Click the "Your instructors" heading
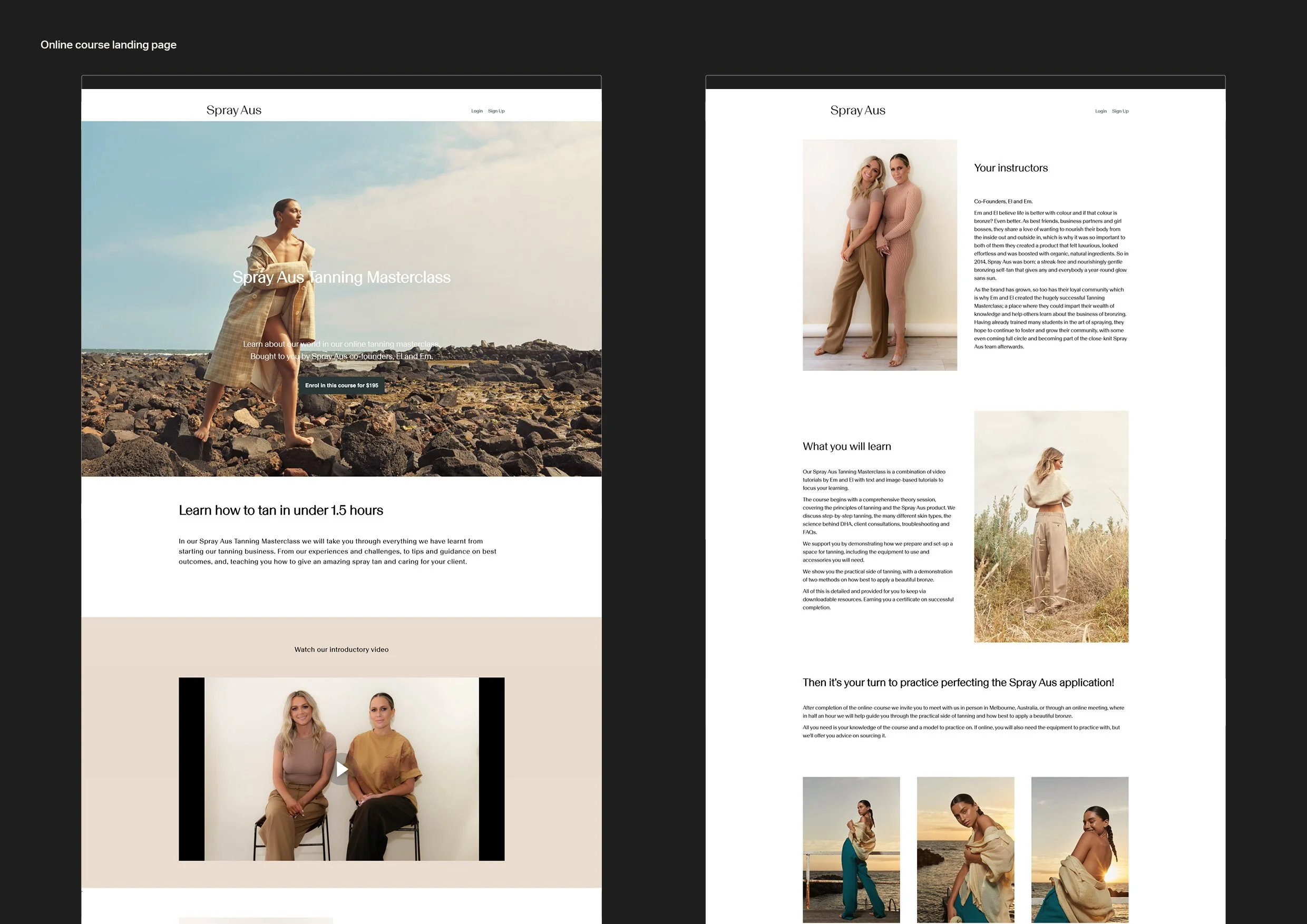Screen dimensions: 1307x924 coord(1010,168)
